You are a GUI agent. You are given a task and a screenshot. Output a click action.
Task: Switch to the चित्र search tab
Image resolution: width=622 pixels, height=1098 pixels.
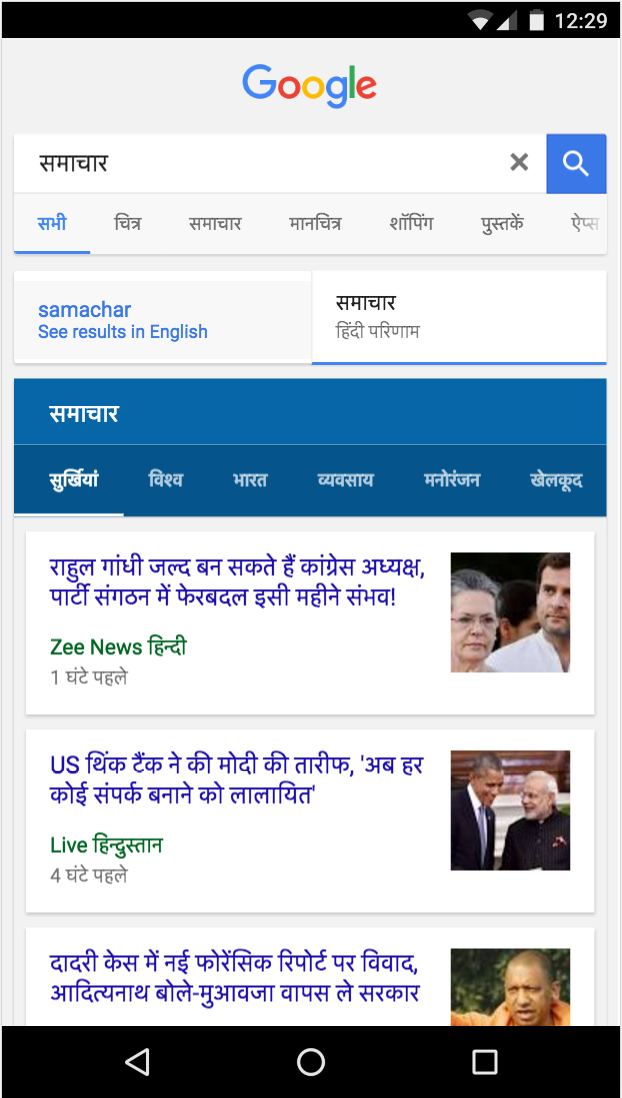[x=127, y=224]
